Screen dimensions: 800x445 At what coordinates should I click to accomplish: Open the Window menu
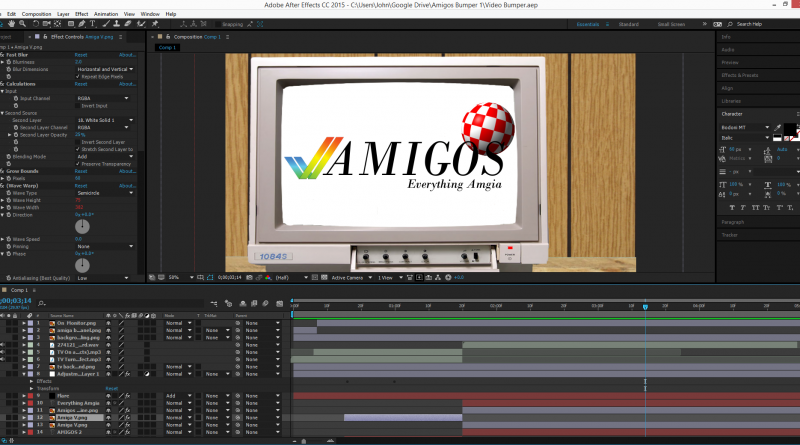[x=150, y=14]
